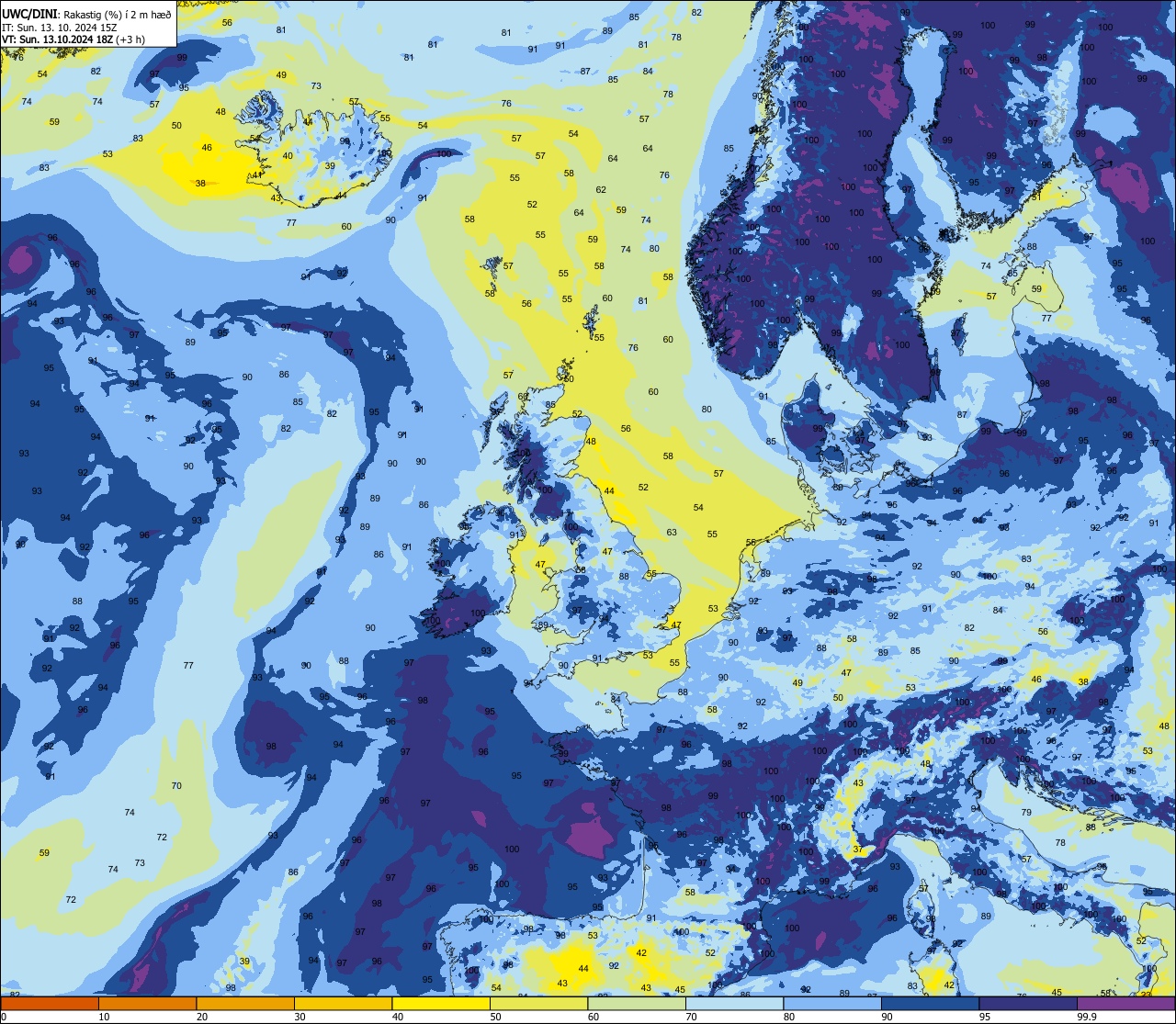Select the 40–50 bright yellow legend swatch
1176x1024 pixels.
[441, 1003]
